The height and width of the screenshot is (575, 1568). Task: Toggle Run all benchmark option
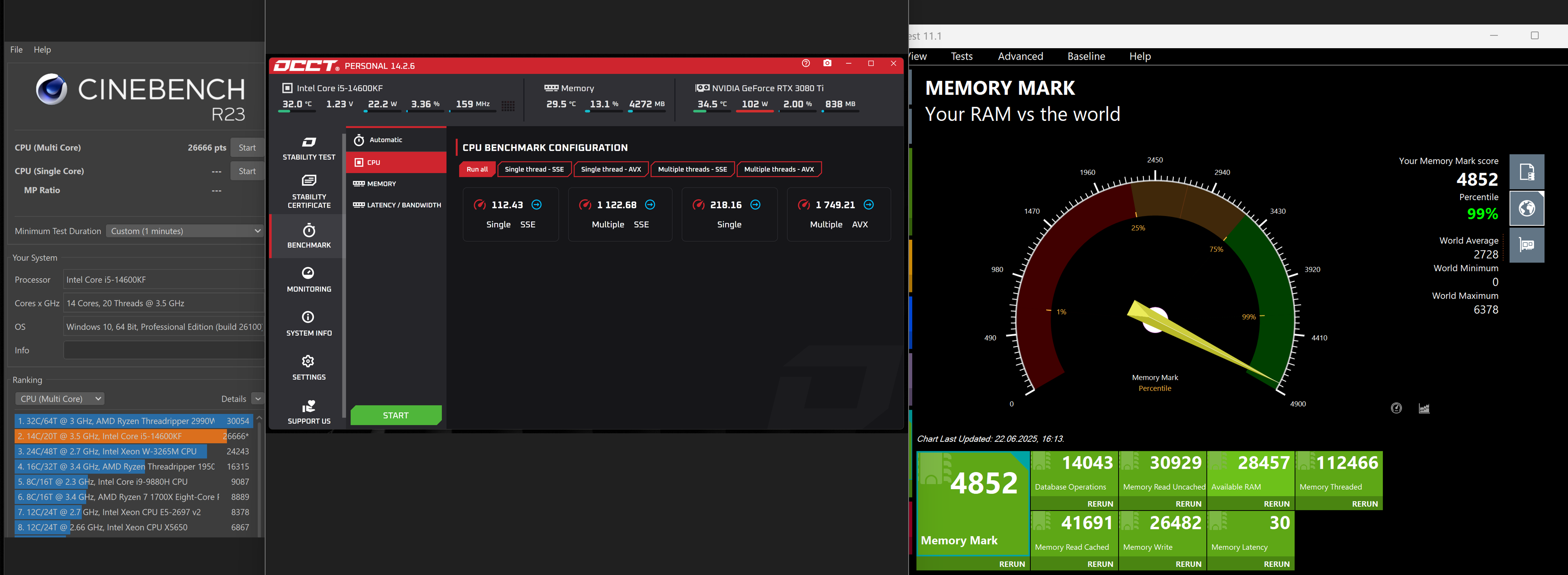[477, 169]
